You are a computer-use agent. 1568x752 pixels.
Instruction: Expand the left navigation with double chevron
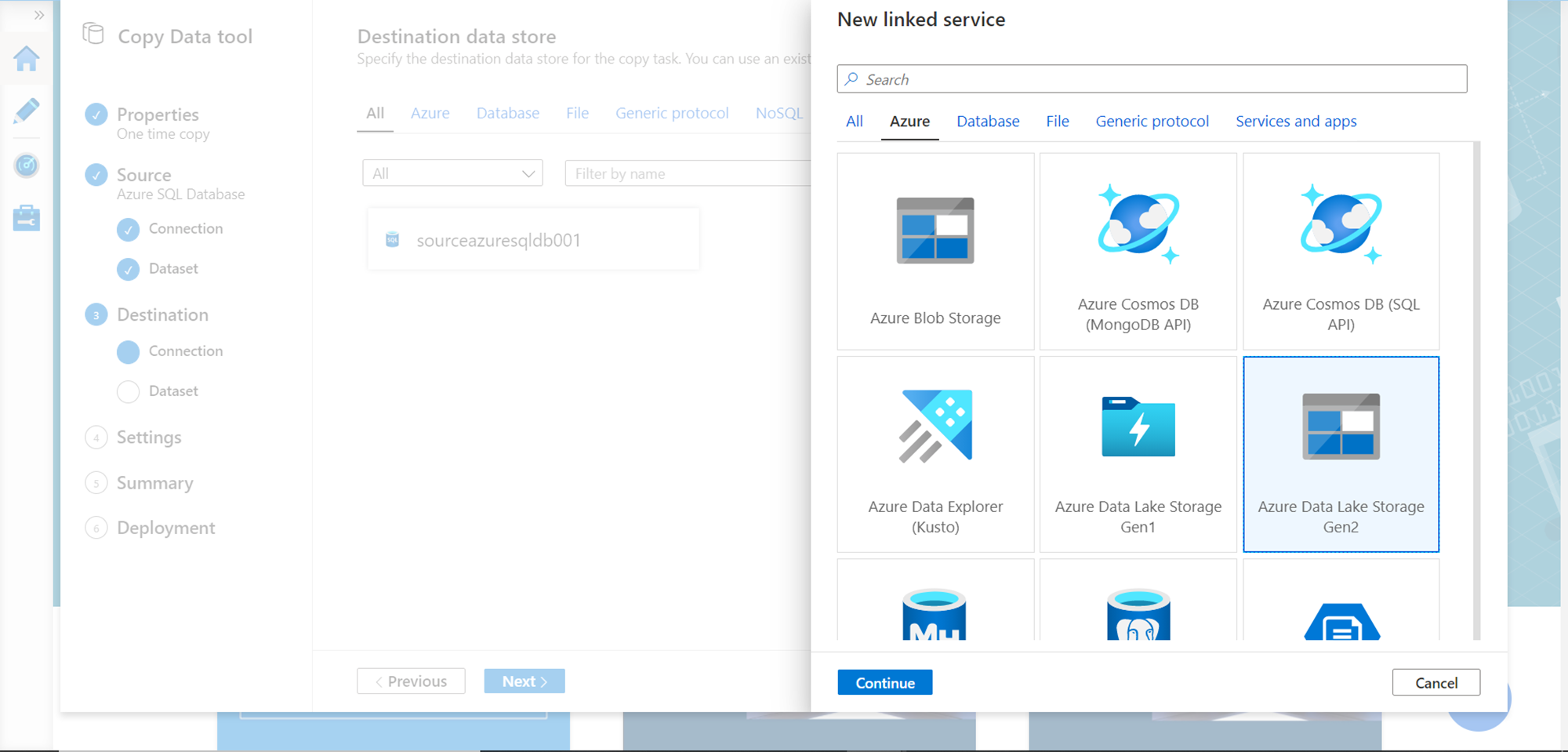click(x=39, y=15)
